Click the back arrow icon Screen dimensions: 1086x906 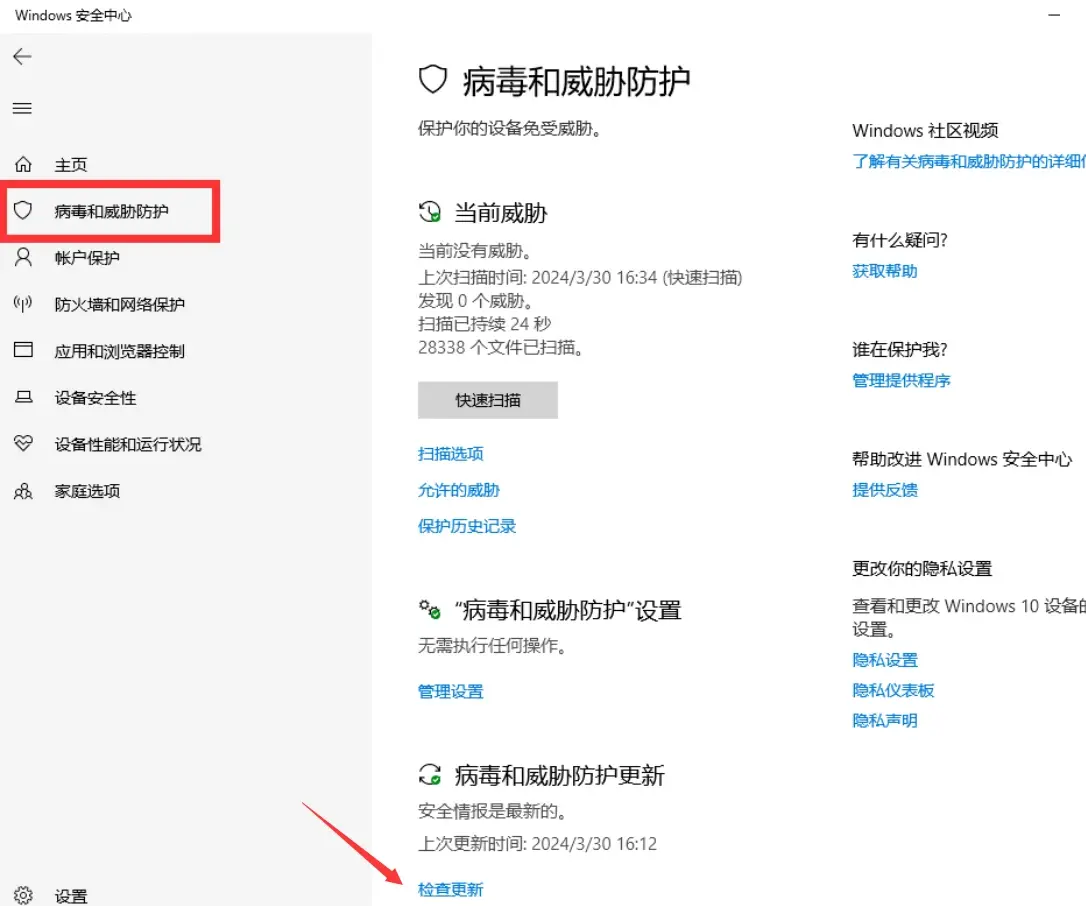pyautogui.click(x=22, y=56)
